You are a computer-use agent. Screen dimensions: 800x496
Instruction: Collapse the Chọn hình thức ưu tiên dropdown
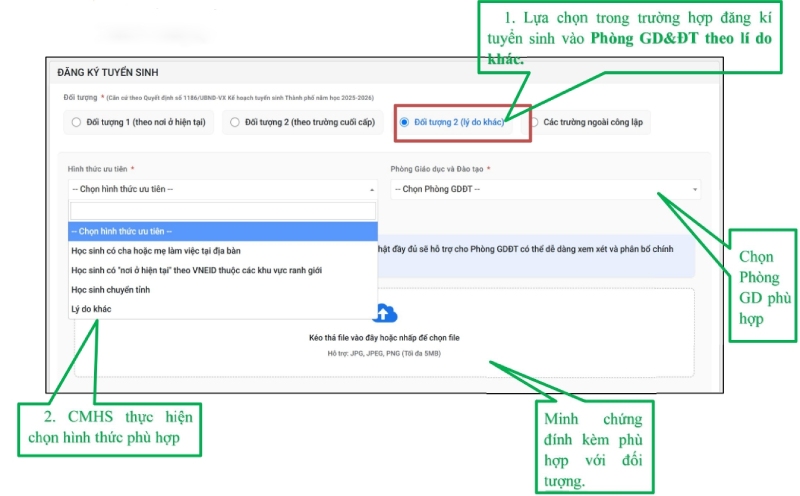(223, 189)
